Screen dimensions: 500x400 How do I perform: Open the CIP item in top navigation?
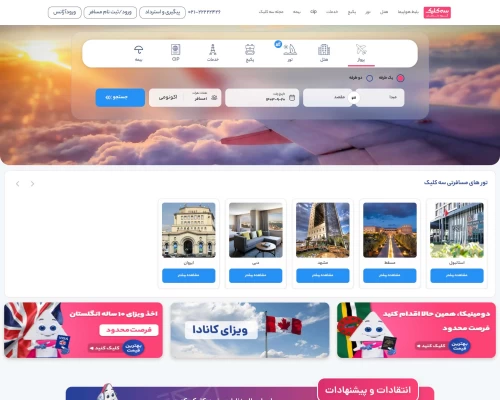(313, 12)
